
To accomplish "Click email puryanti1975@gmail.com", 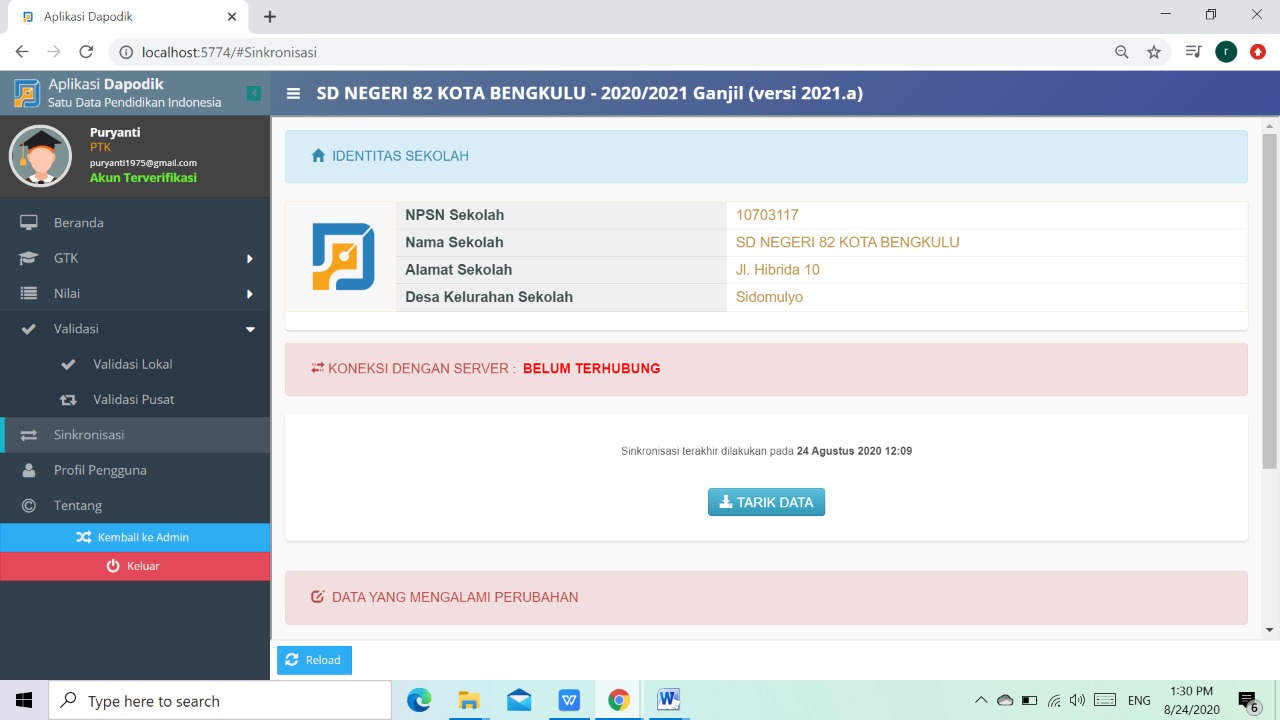I will (143, 162).
